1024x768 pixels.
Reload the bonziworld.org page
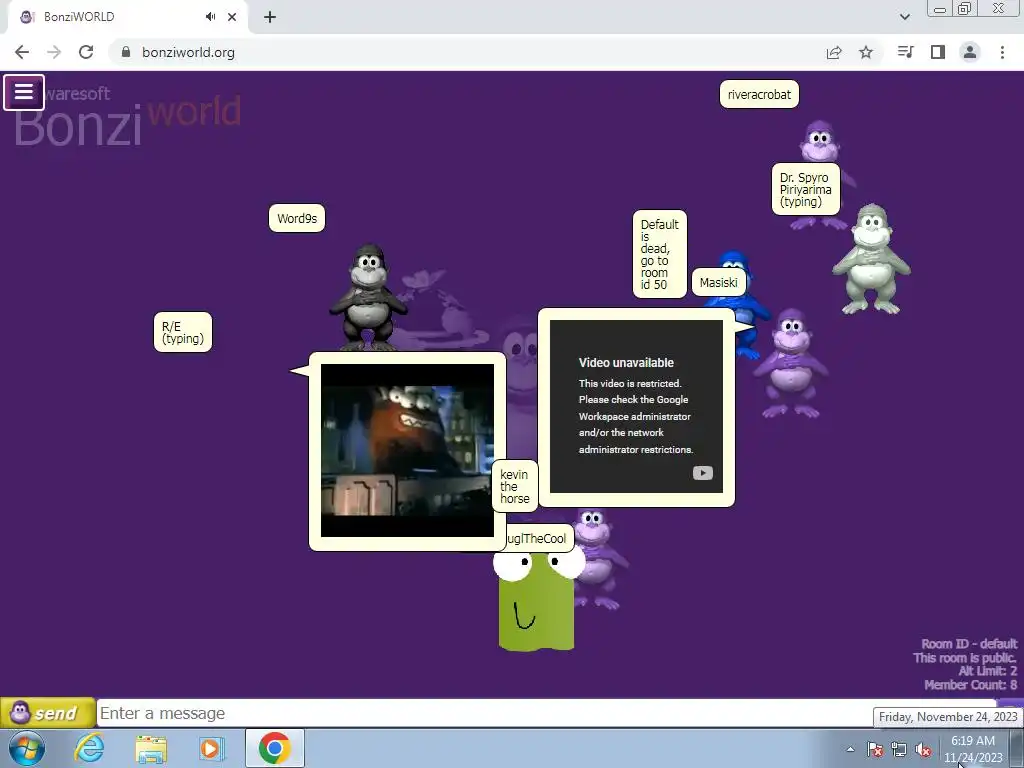click(x=86, y=52)
